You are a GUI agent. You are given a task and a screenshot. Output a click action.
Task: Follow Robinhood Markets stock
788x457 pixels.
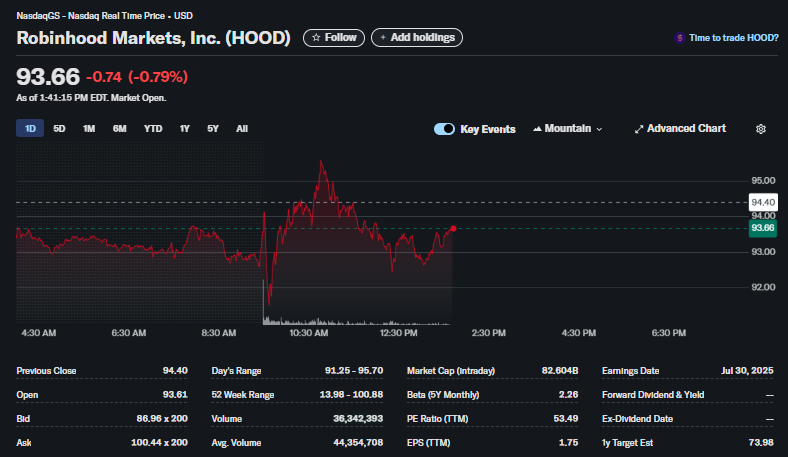tap(334, 38)
